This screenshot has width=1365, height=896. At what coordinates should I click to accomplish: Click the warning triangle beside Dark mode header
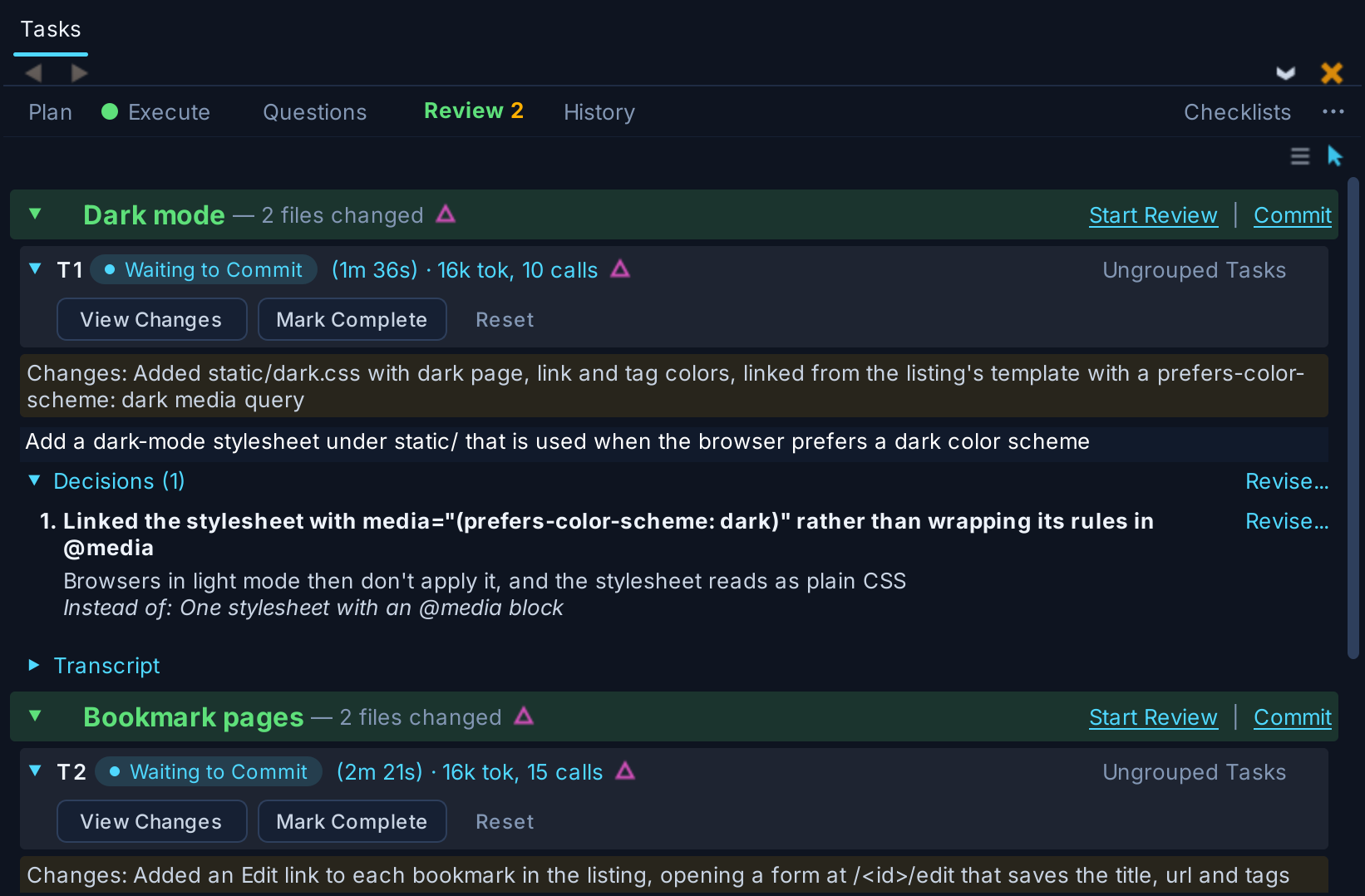(446, 214)
